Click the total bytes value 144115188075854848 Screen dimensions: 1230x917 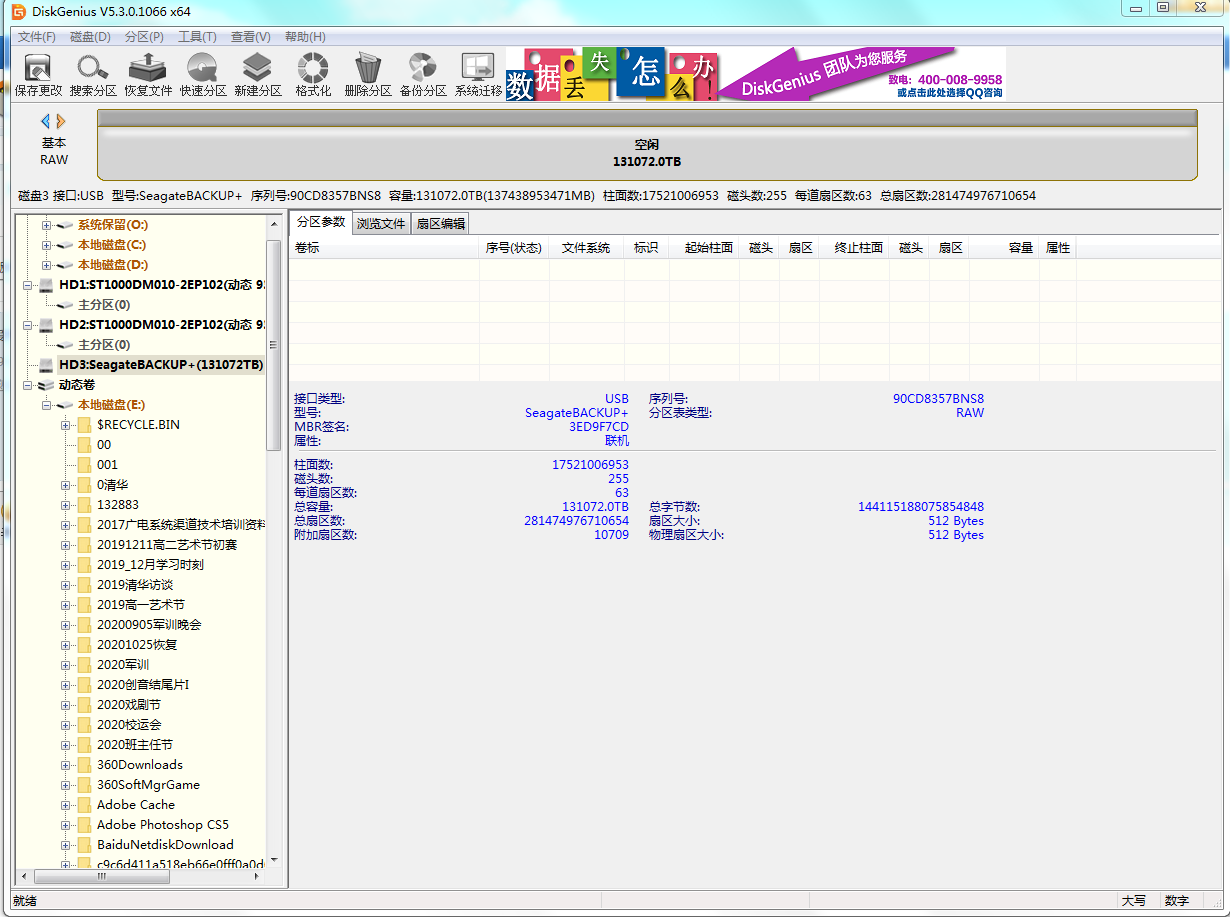click(921, 507)
